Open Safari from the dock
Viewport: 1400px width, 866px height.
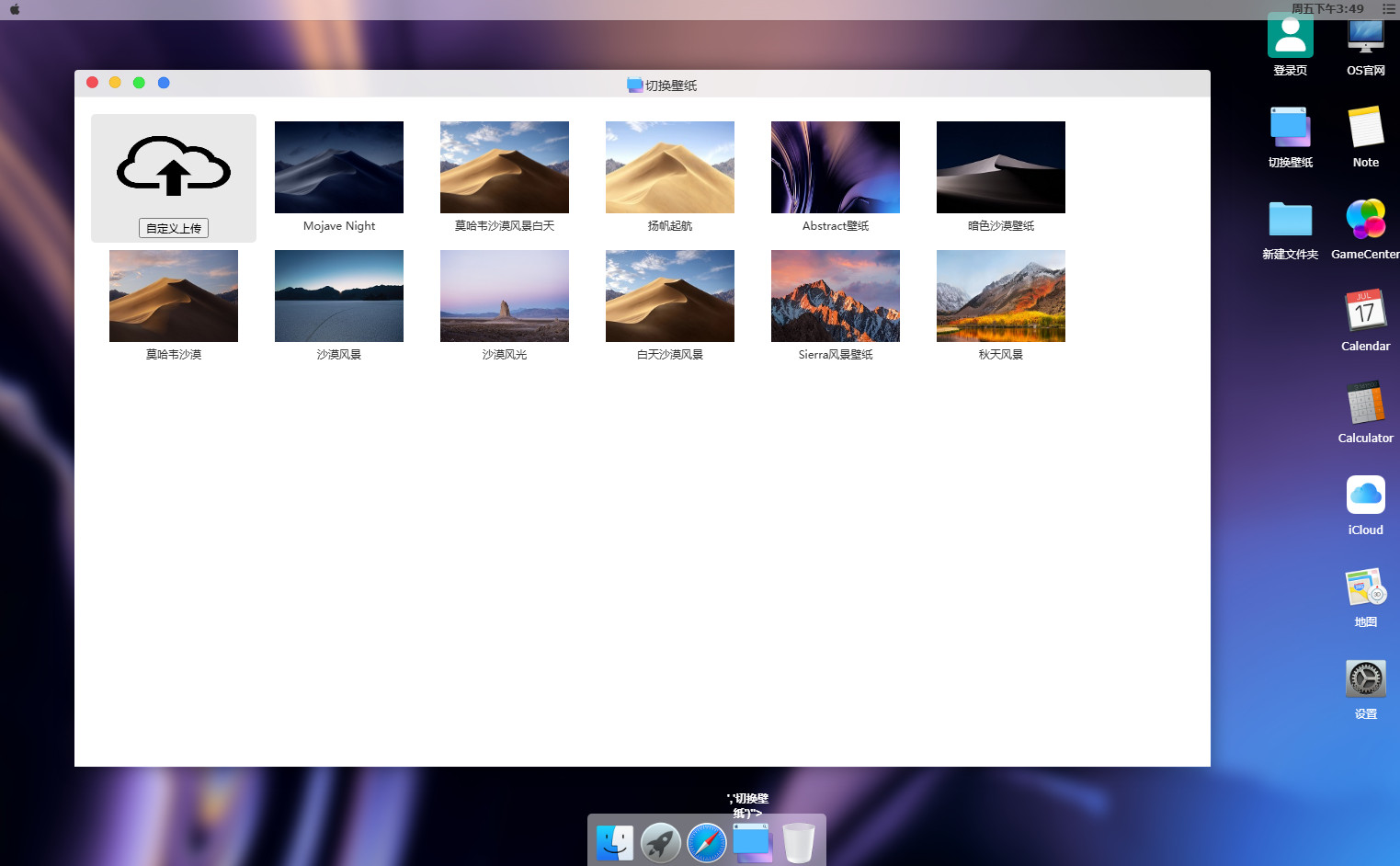click(706, 842)
